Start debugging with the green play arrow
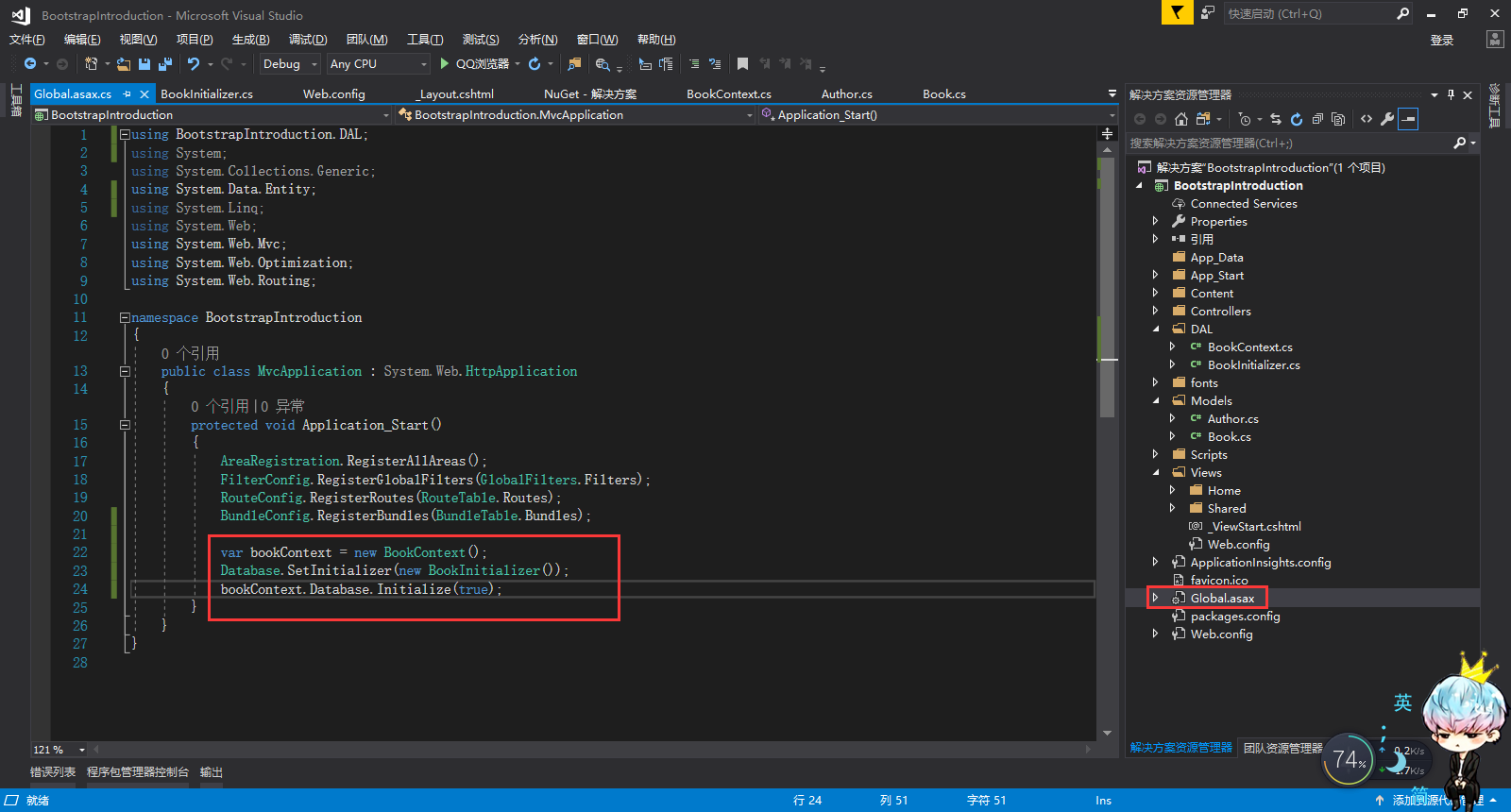 tap(444, 64)
